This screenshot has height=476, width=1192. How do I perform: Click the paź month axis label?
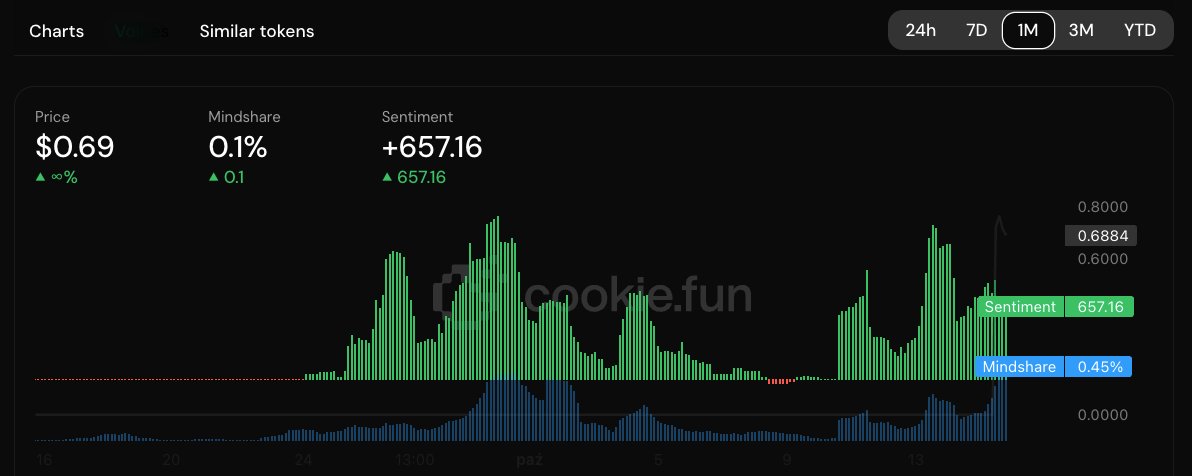[x=528, y=460]
